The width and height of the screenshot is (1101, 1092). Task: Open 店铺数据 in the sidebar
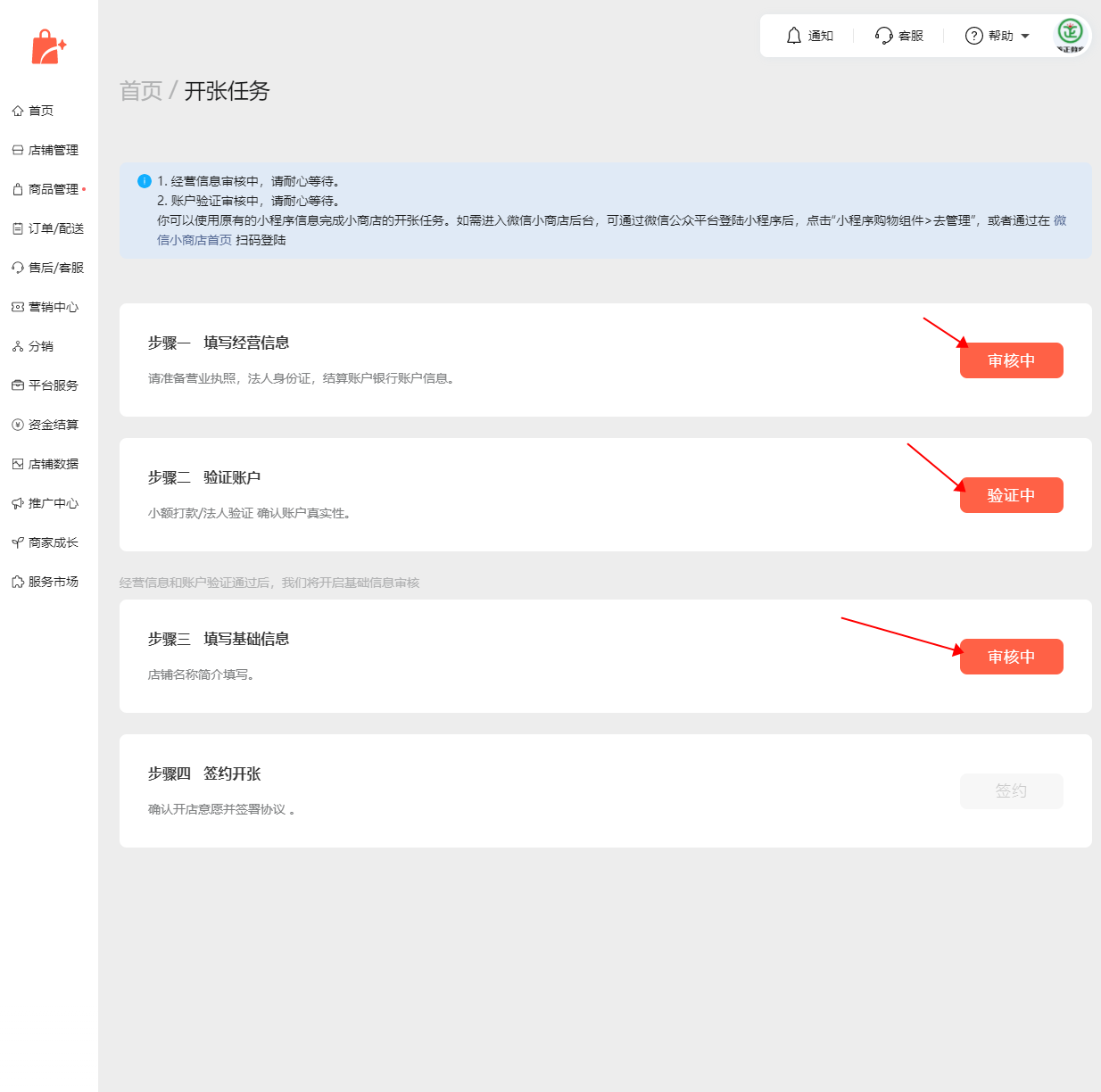[54, 464]
